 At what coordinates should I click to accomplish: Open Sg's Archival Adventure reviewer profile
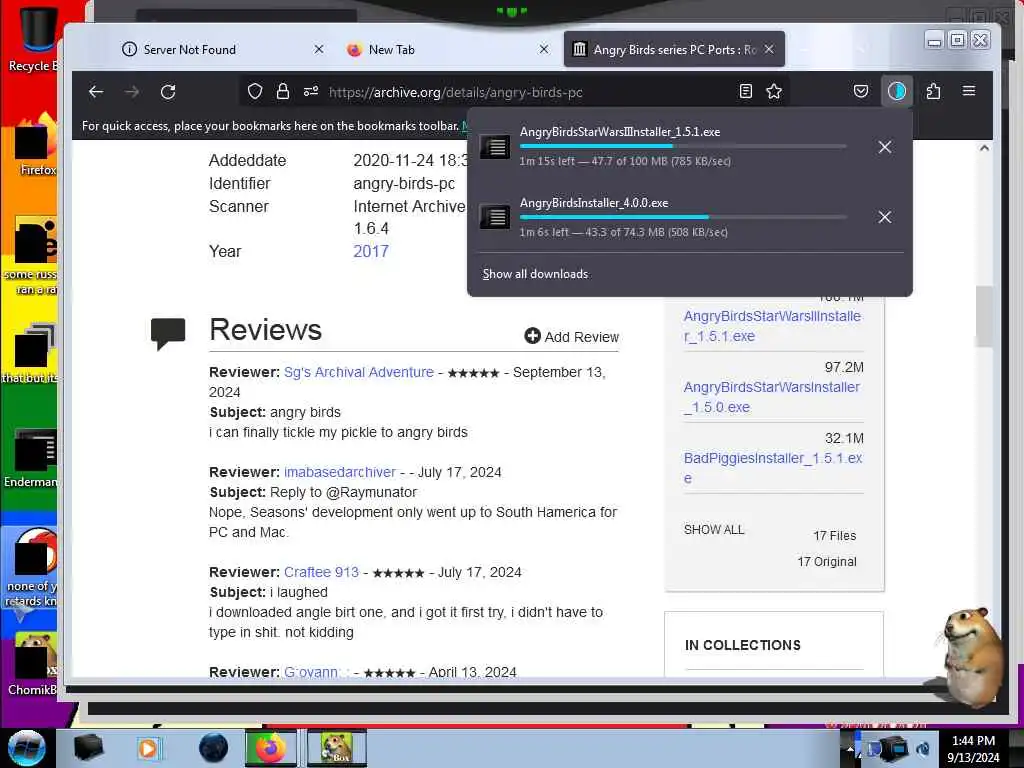click(359, 372)
